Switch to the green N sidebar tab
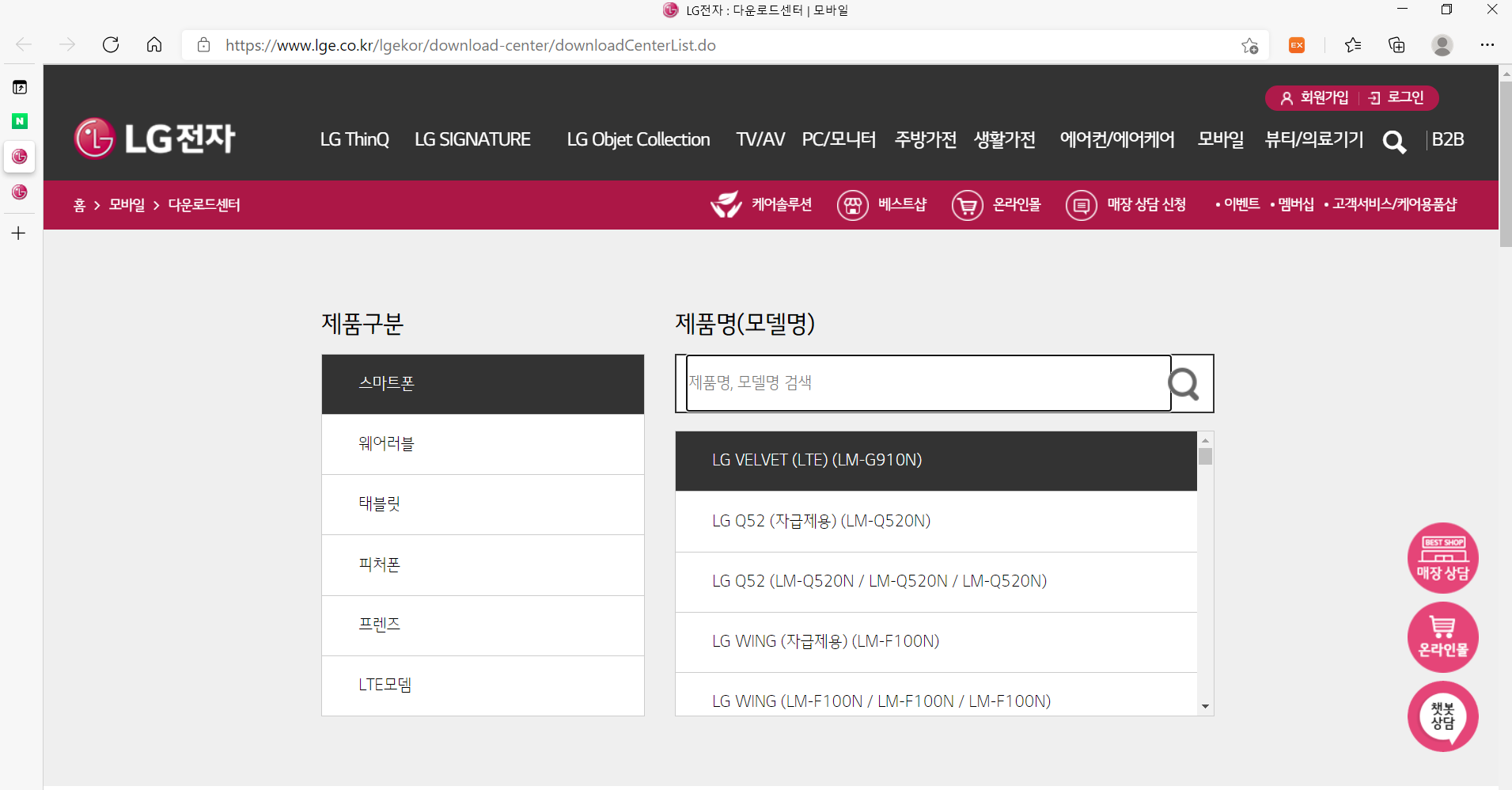This screenshot has height=790, width=1512. click(x=20, y=121)
